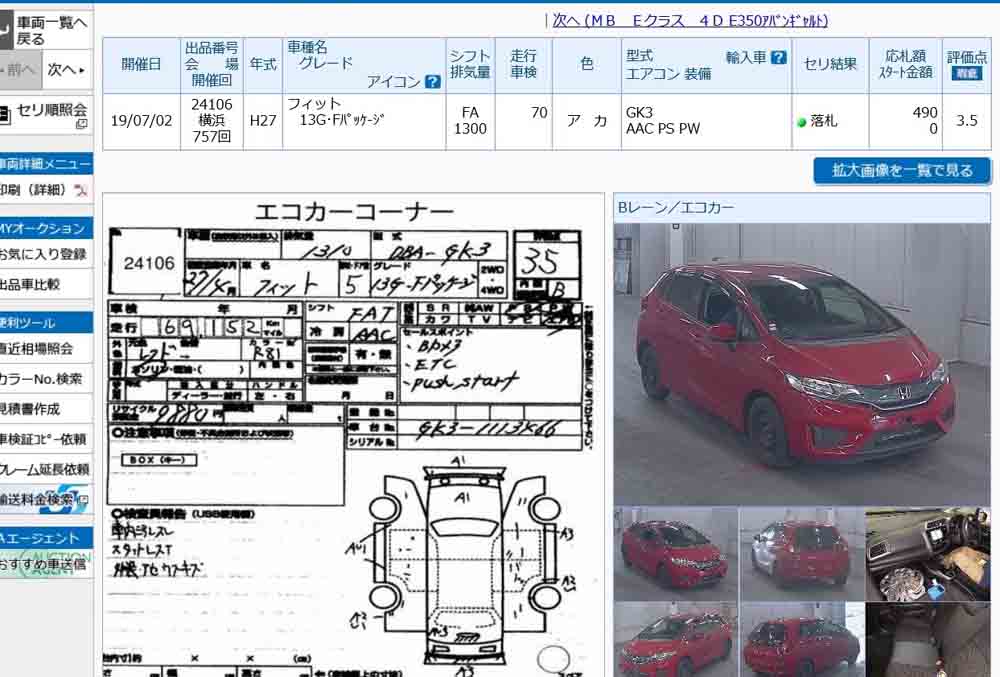Click the Bレーン／エコカー panel title

tap(676, 207)
